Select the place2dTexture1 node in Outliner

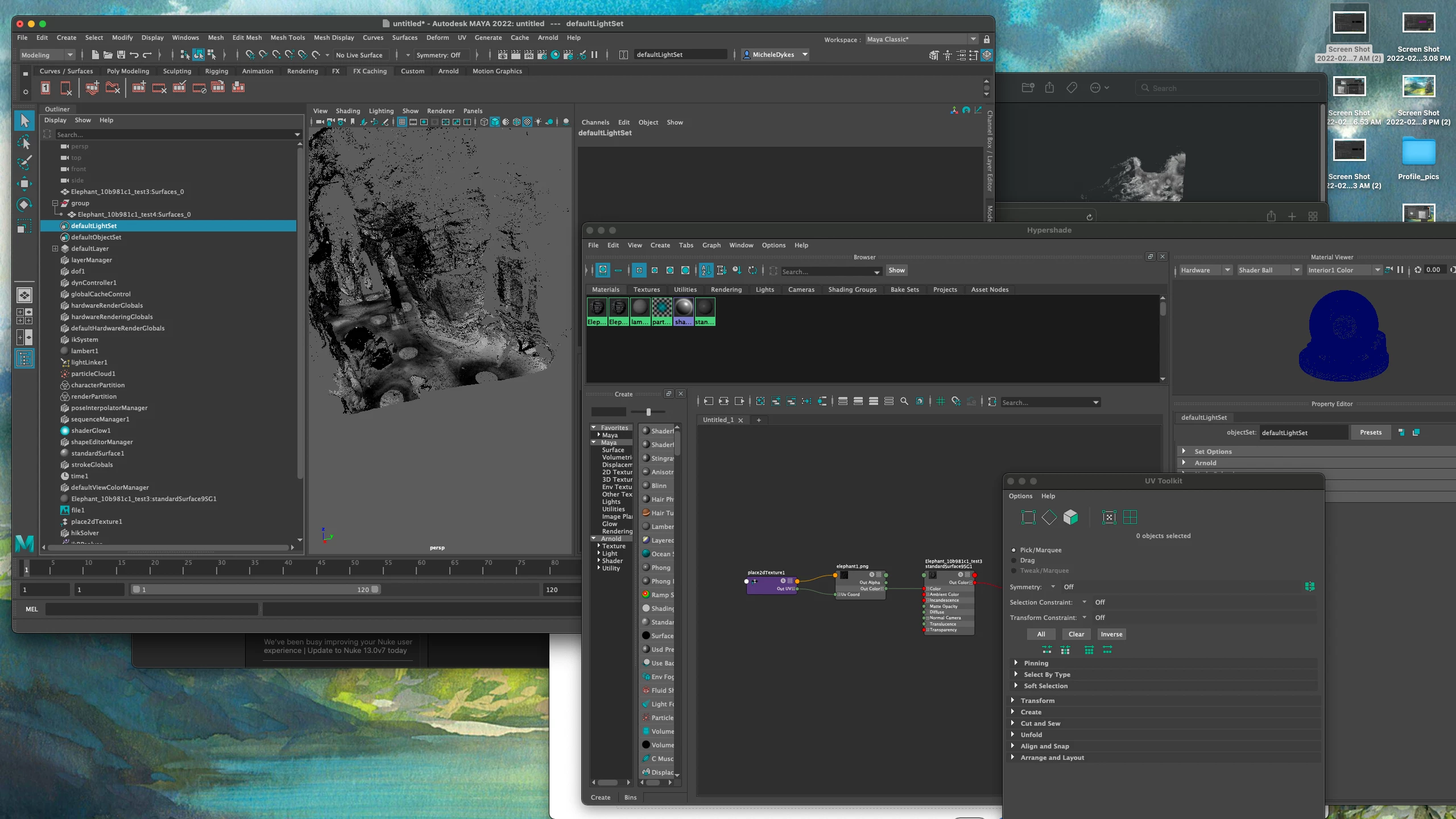point(96,522)
